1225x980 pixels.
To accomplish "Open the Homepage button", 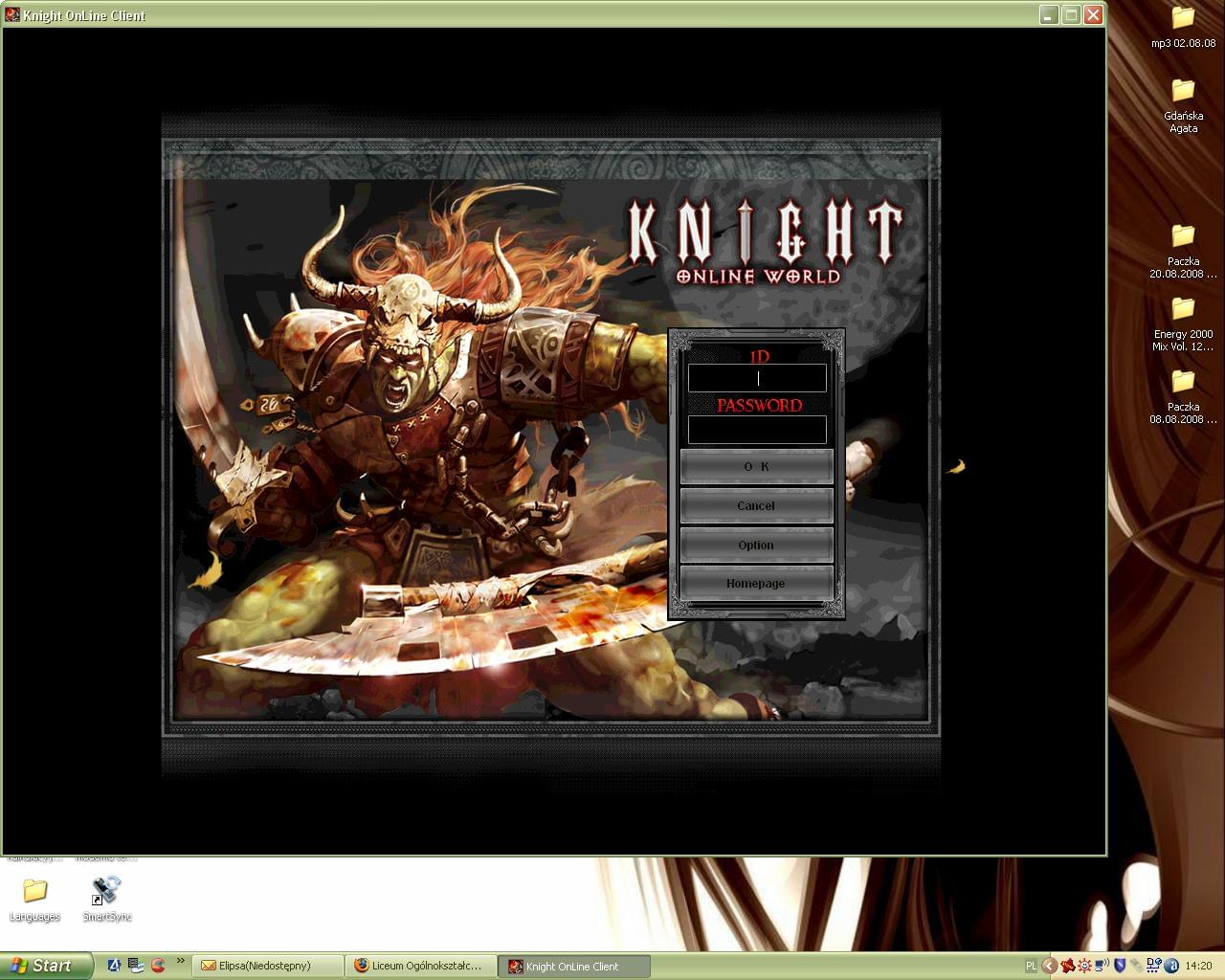I will tap(756, 583).
